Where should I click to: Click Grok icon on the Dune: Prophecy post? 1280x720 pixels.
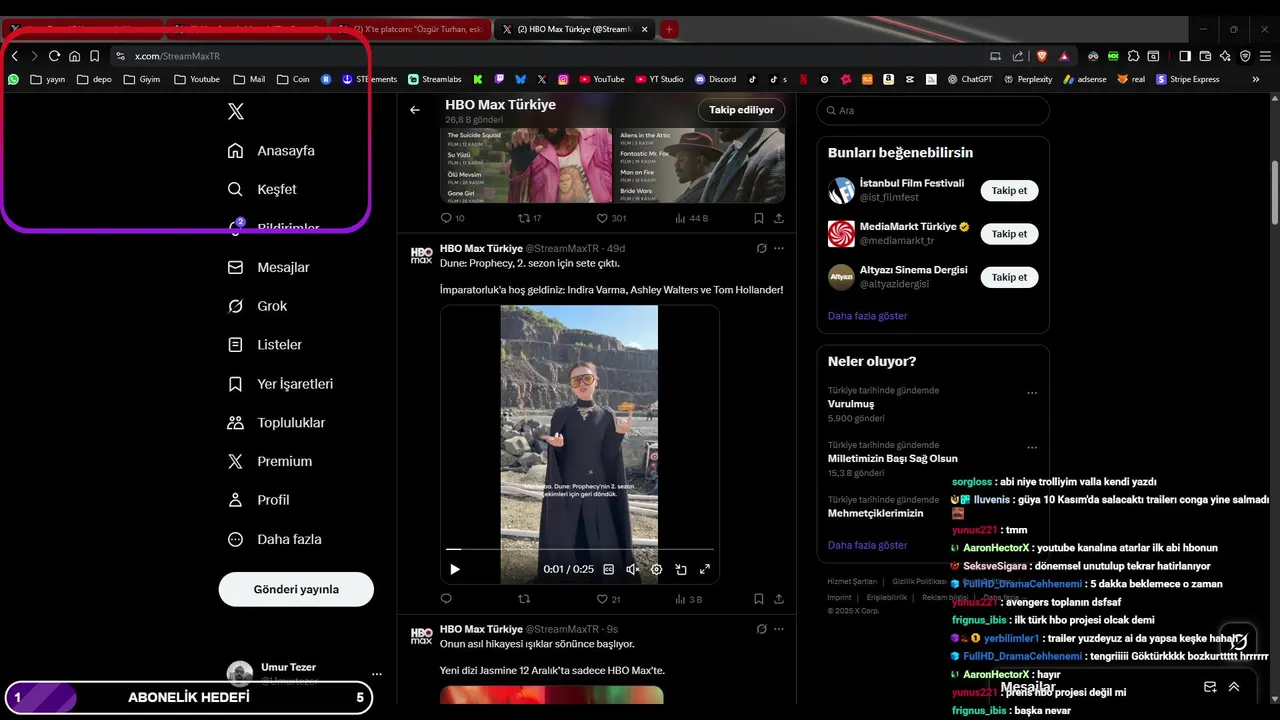[x=761, y=248]
